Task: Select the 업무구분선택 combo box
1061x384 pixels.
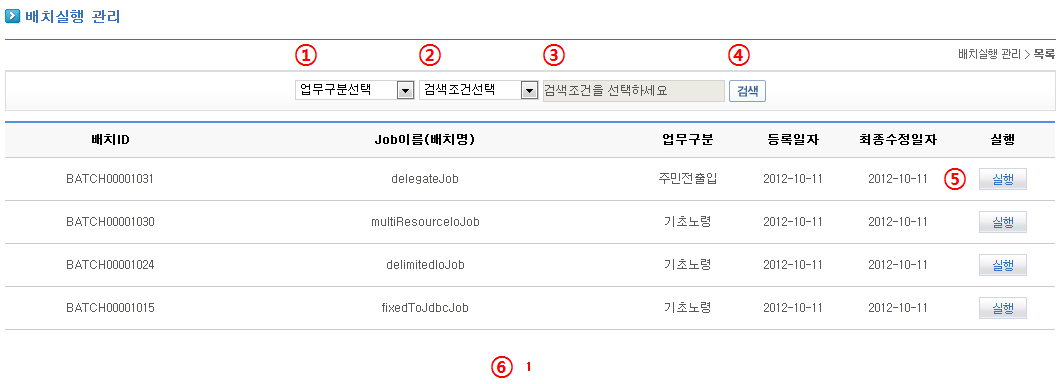Action: (x=354, y=90)
